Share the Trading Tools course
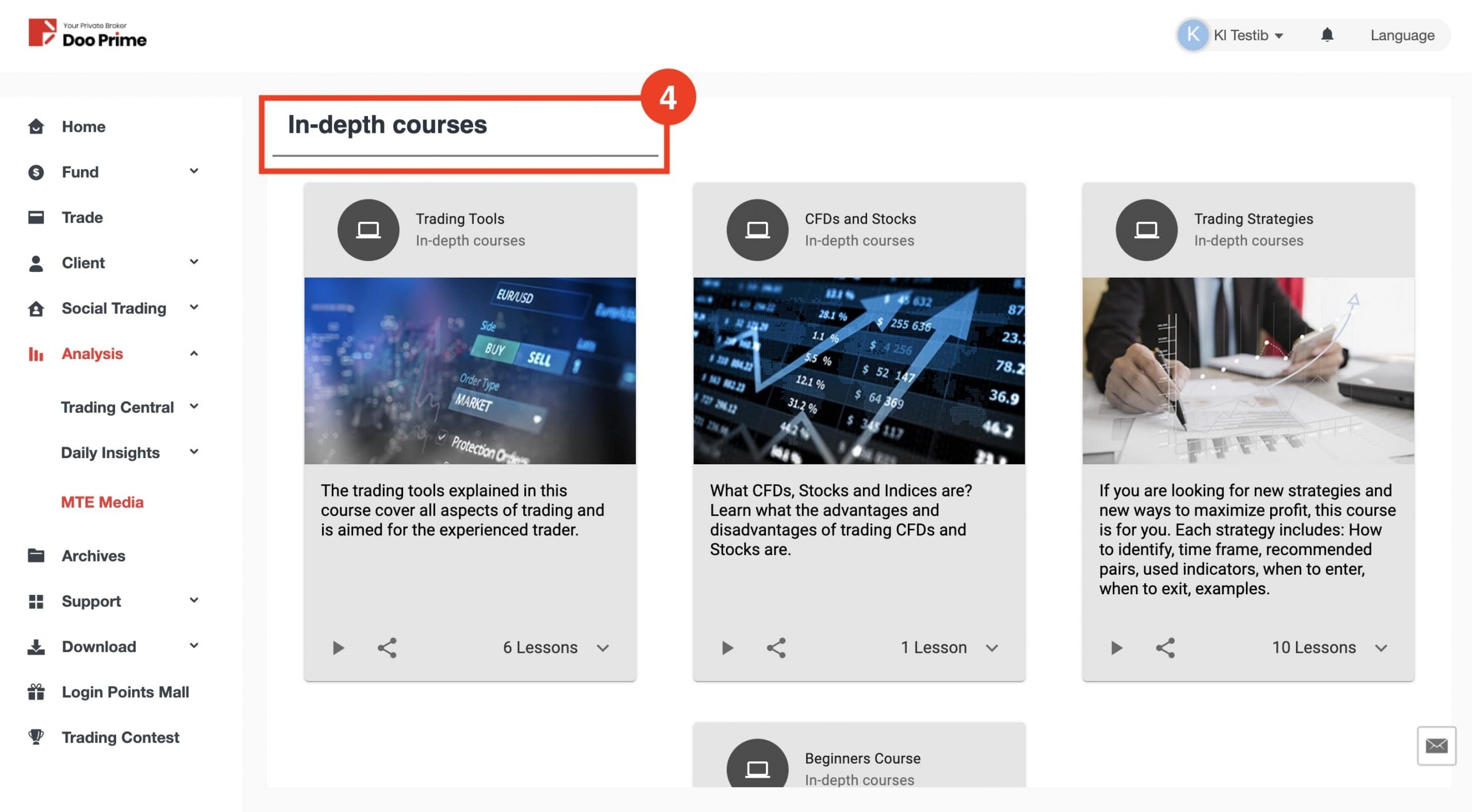This screenshot has height=812, width=1472. click(387, 648)
